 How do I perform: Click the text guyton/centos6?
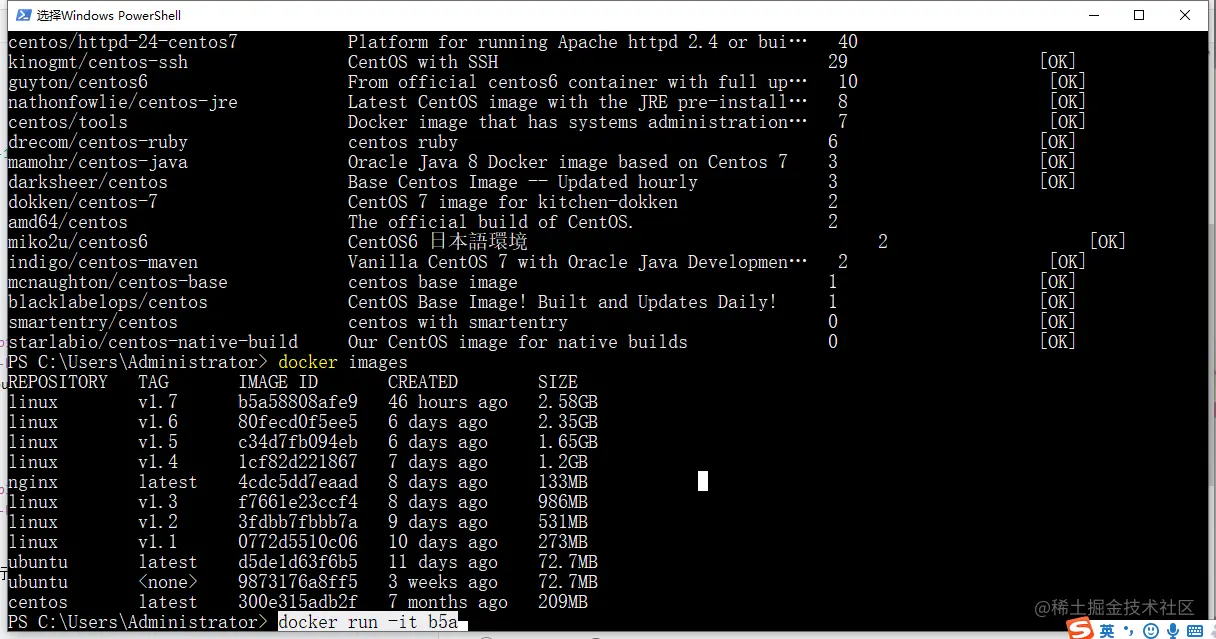coord(78,82)
